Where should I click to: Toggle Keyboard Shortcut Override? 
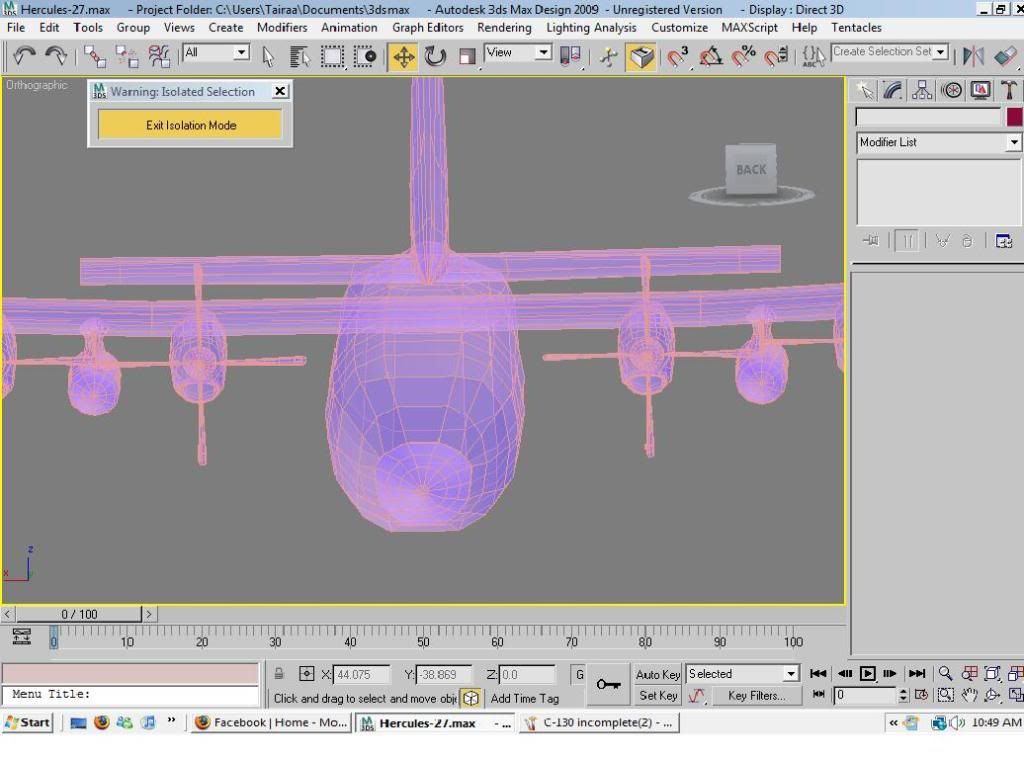(x=641, y=57)
